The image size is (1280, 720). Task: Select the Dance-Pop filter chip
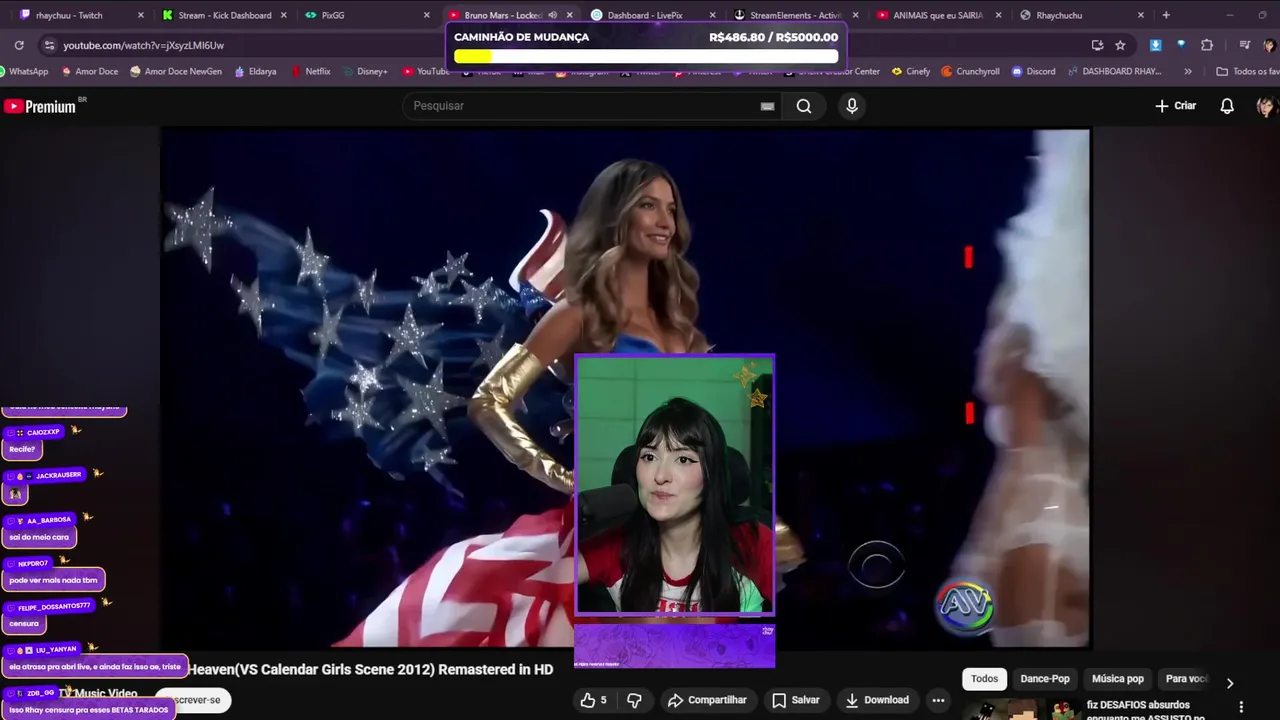click(x=1045, y=679)
